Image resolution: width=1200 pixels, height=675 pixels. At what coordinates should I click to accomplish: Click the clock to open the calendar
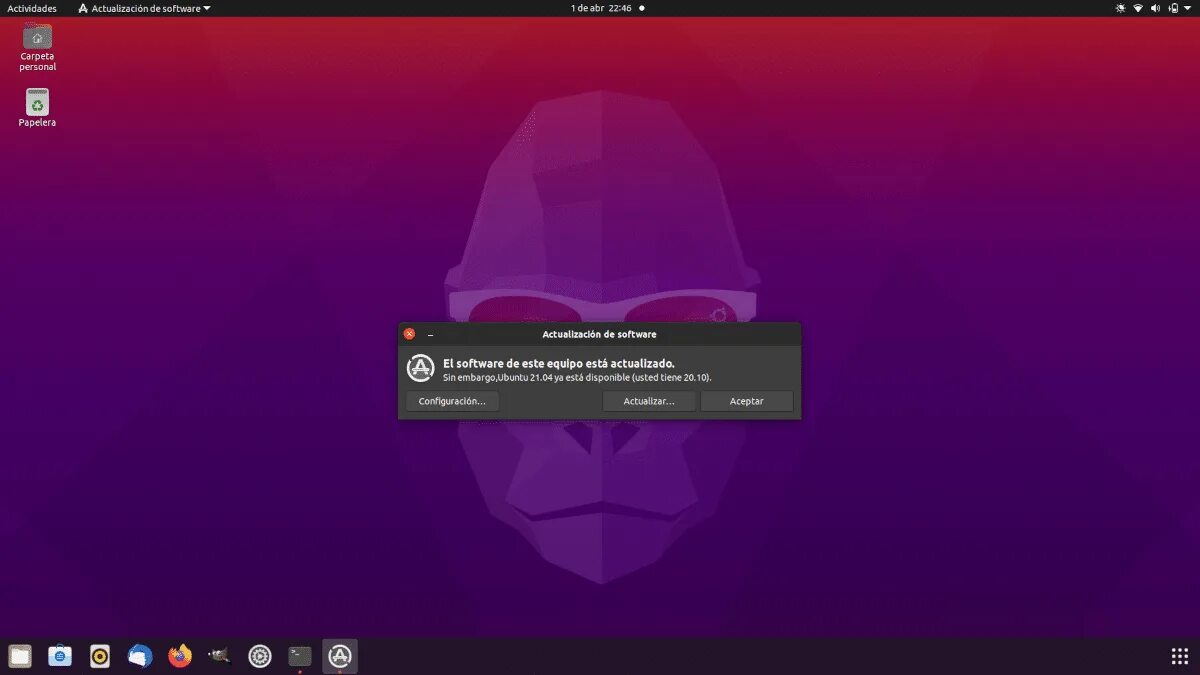tap(600, 8)
